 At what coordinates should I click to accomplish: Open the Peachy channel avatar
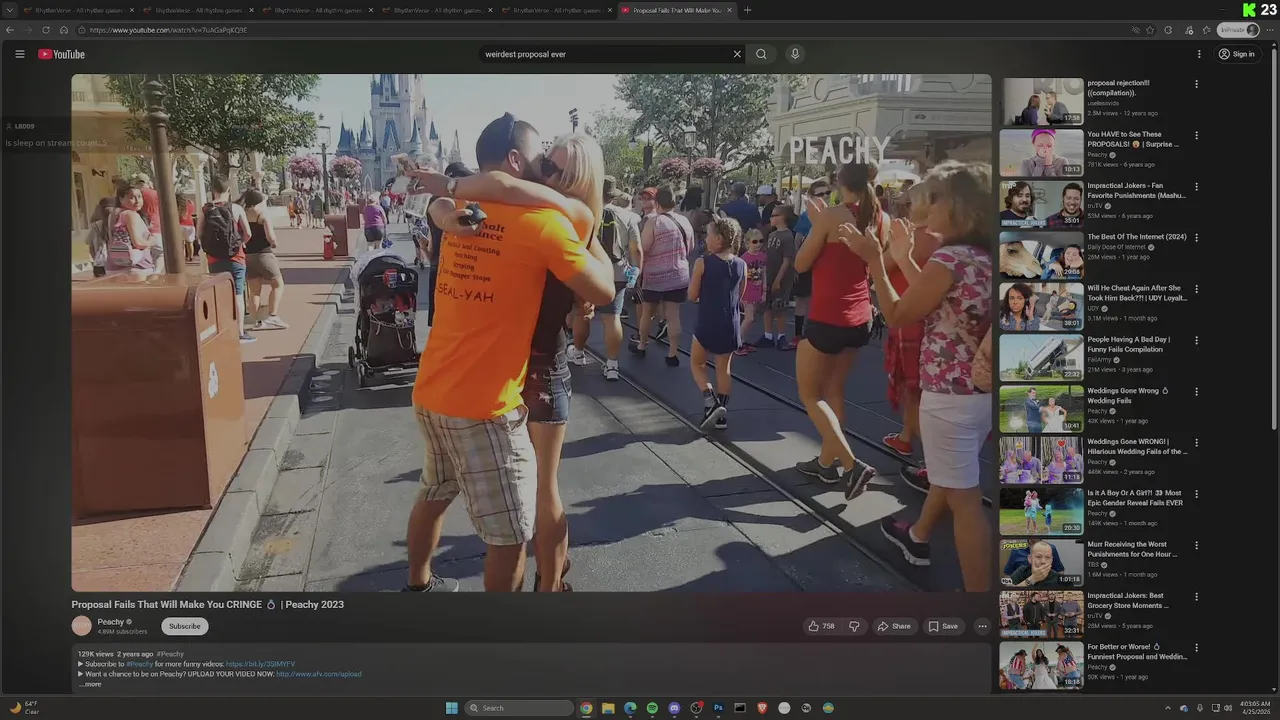click(82, 626)
